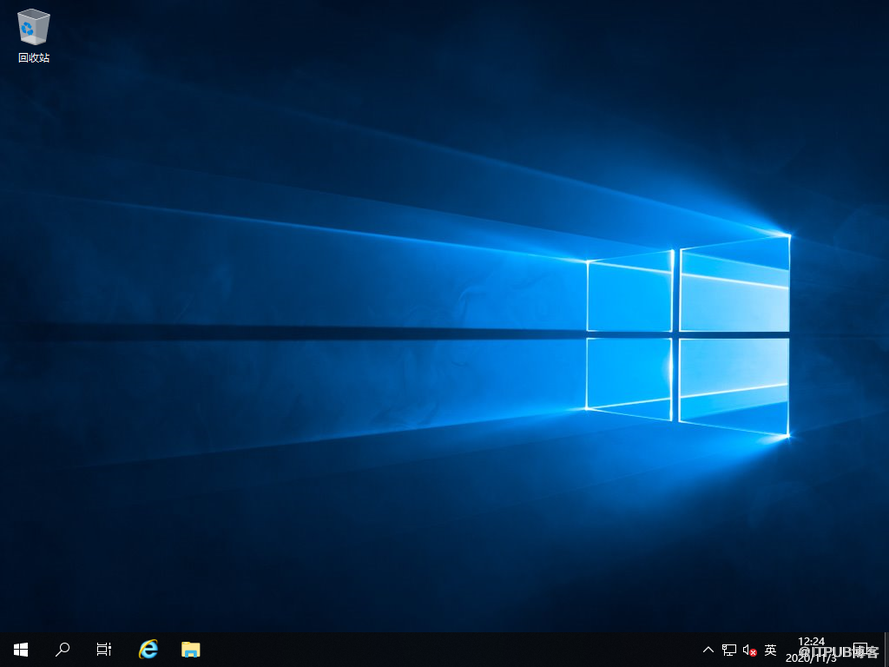Launch Internet Explorer from the taskbar
The image size is (889, 667).
click(x=148, y=649)
